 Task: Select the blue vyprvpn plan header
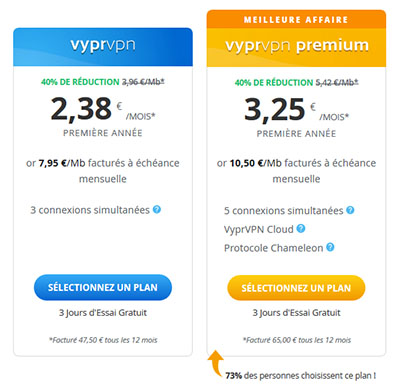click(103, 47)
